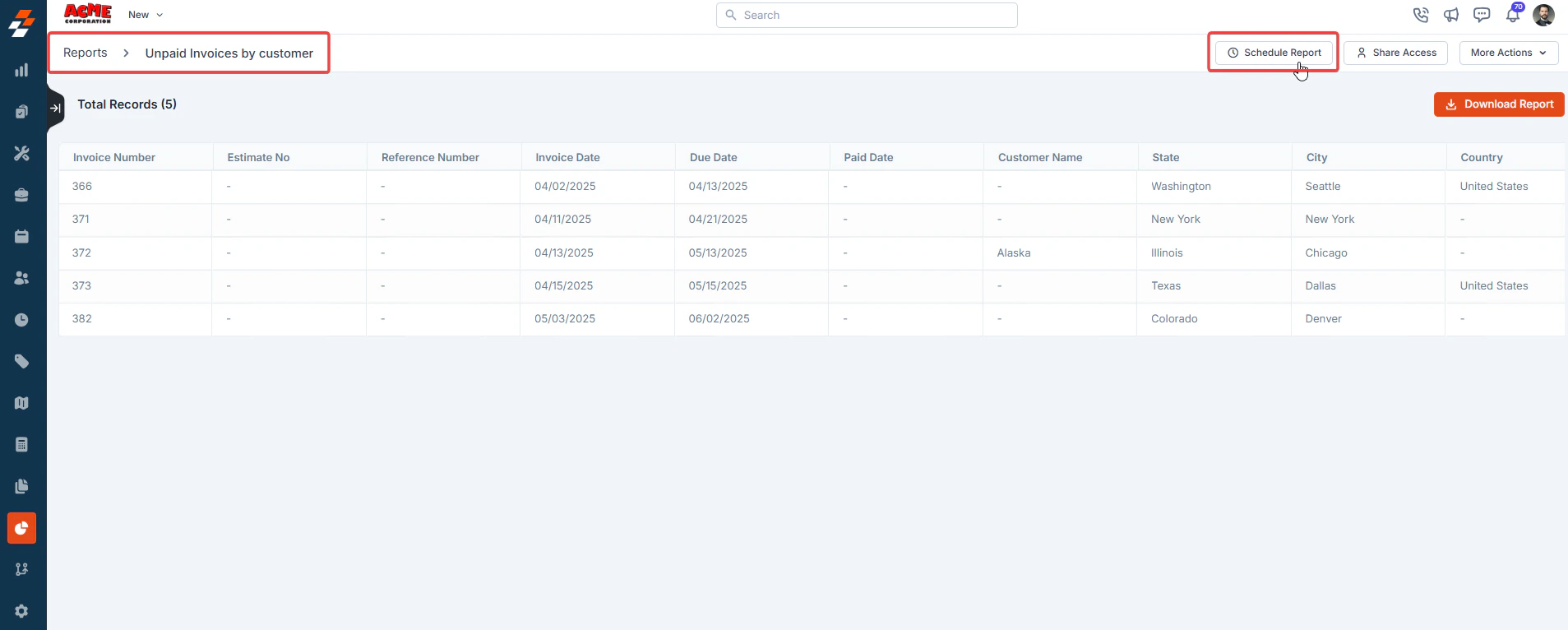1568x630 pixels.
Task: Click invoice date 04/02/2025
Action: tap(565, 187)
